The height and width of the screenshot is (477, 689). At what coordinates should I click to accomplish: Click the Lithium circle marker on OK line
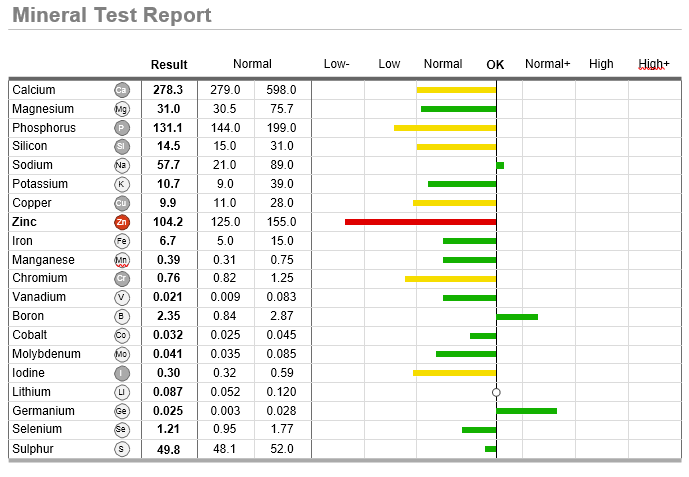(496, 392)
